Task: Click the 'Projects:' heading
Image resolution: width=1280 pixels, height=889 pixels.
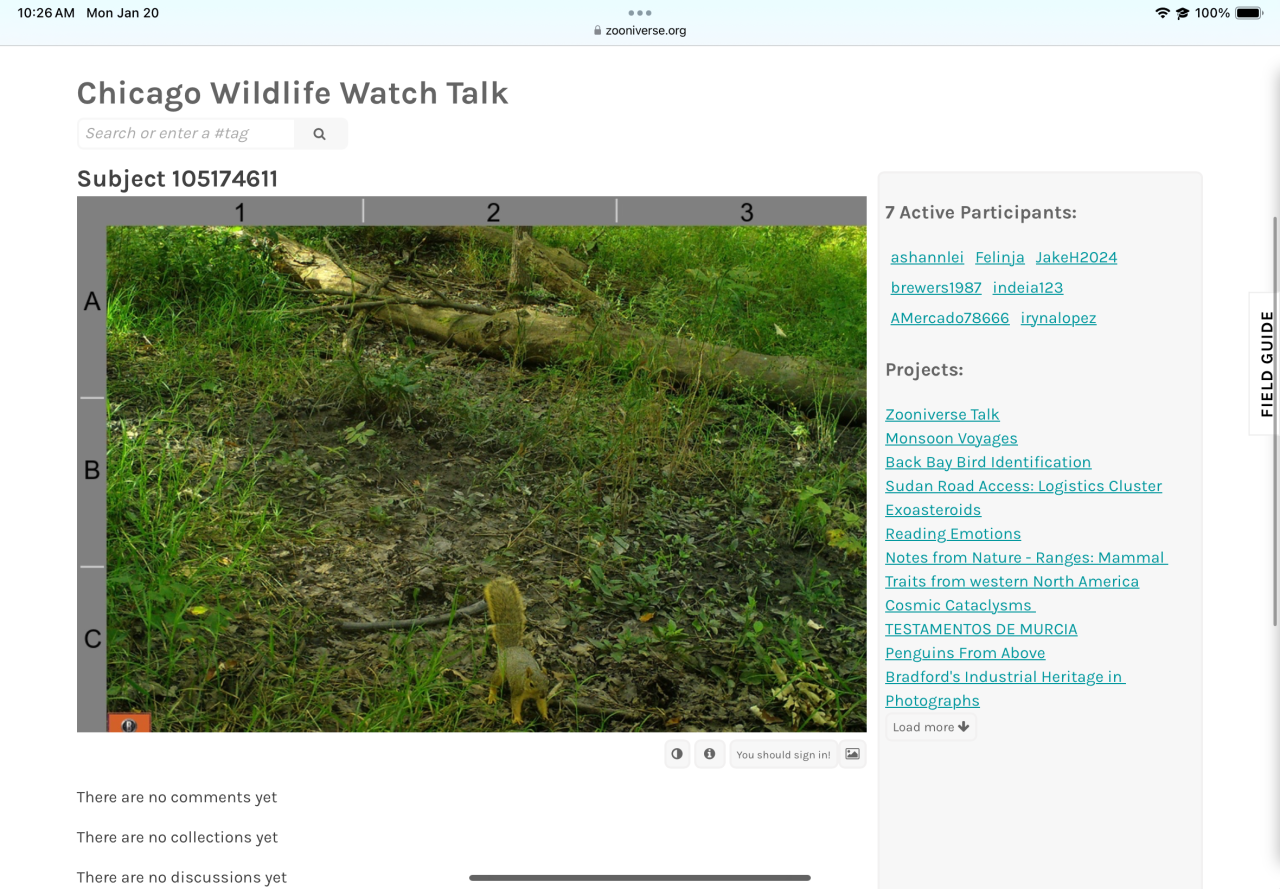Action: [924, 369]
